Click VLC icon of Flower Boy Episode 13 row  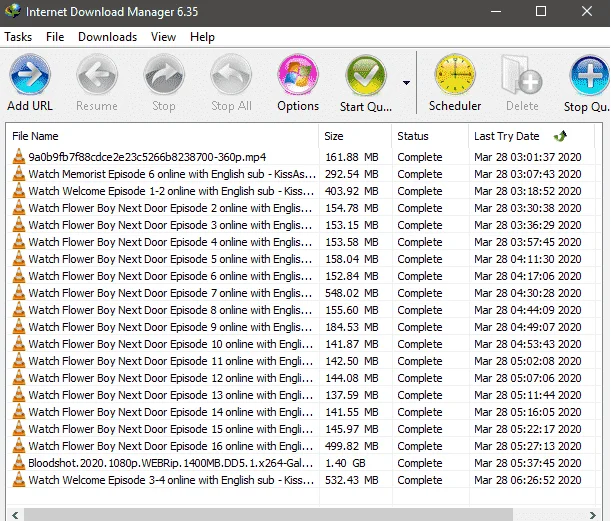(x=18, y=395)
